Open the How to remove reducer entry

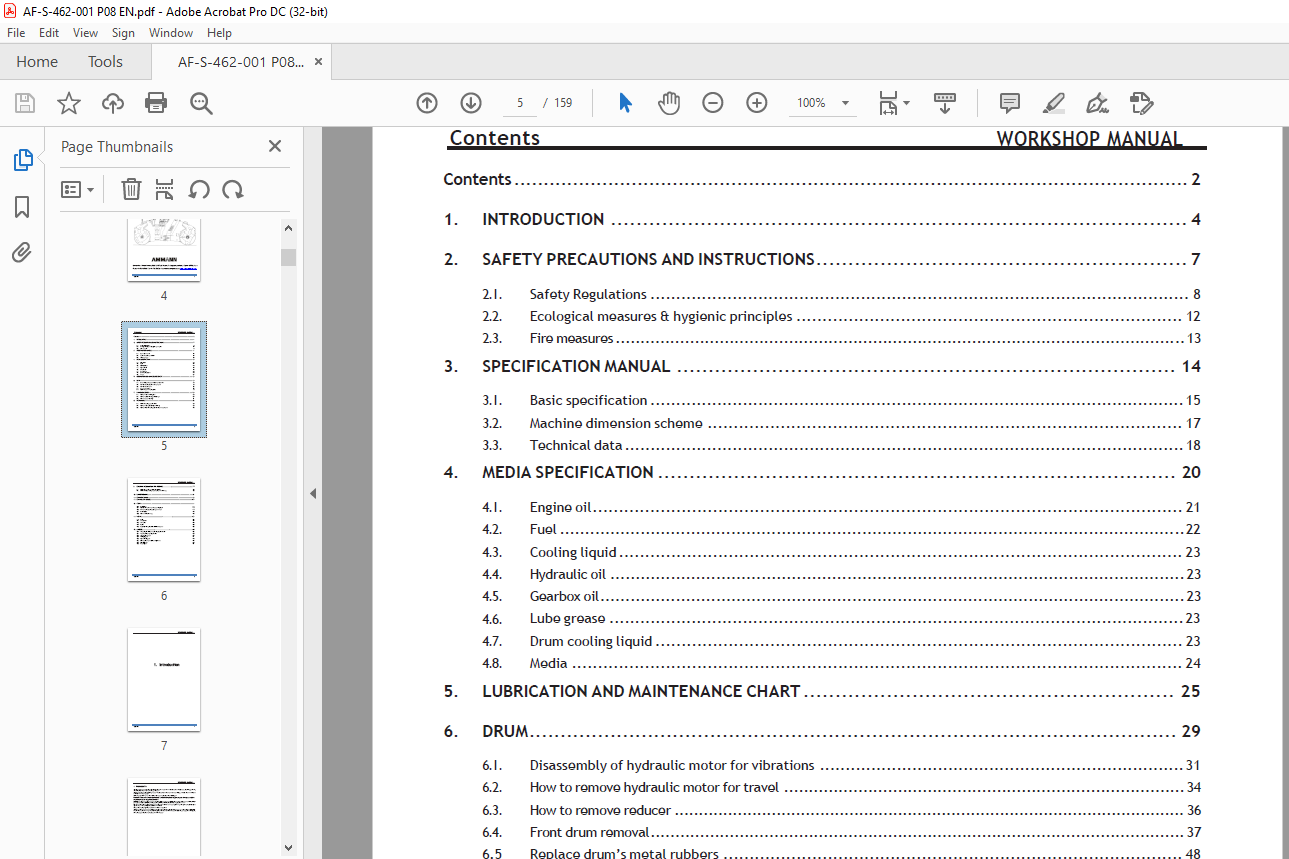tap(841, 810)
